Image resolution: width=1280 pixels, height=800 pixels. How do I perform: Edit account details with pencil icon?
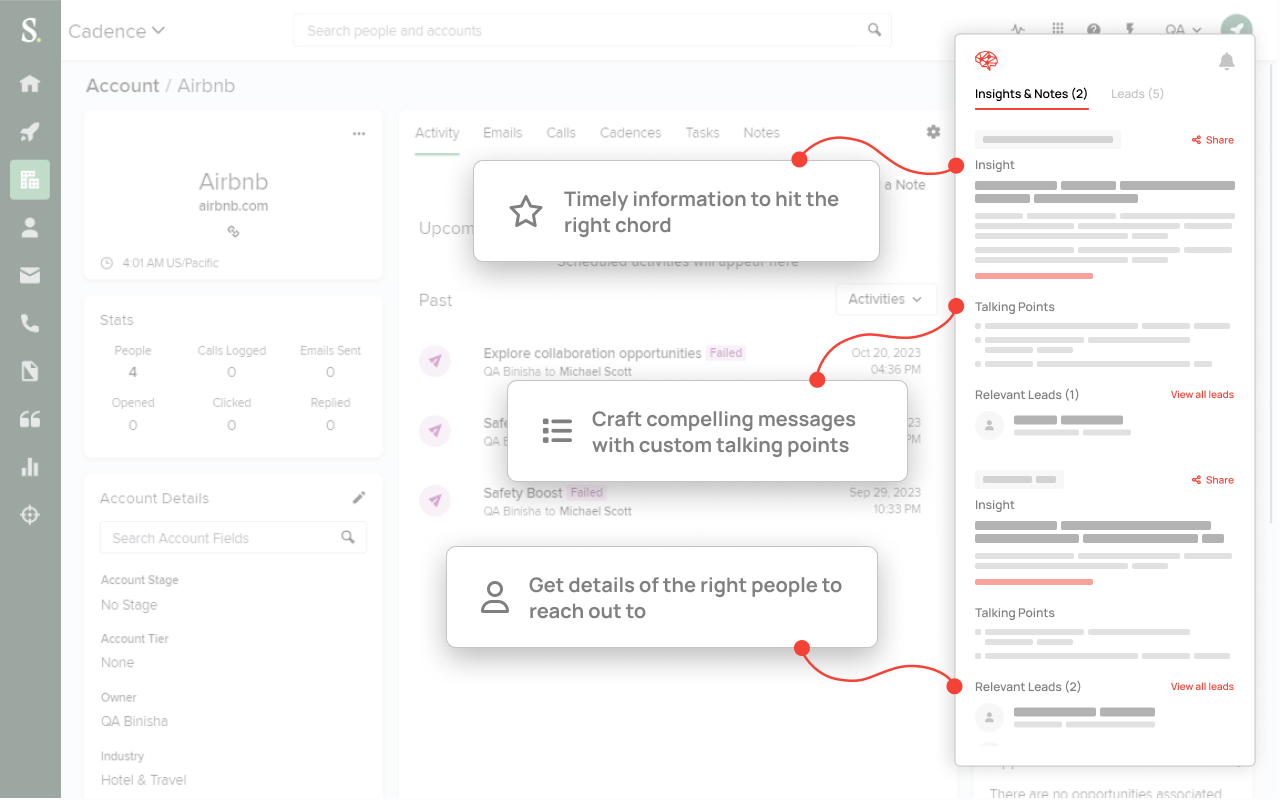pos(359,498)
